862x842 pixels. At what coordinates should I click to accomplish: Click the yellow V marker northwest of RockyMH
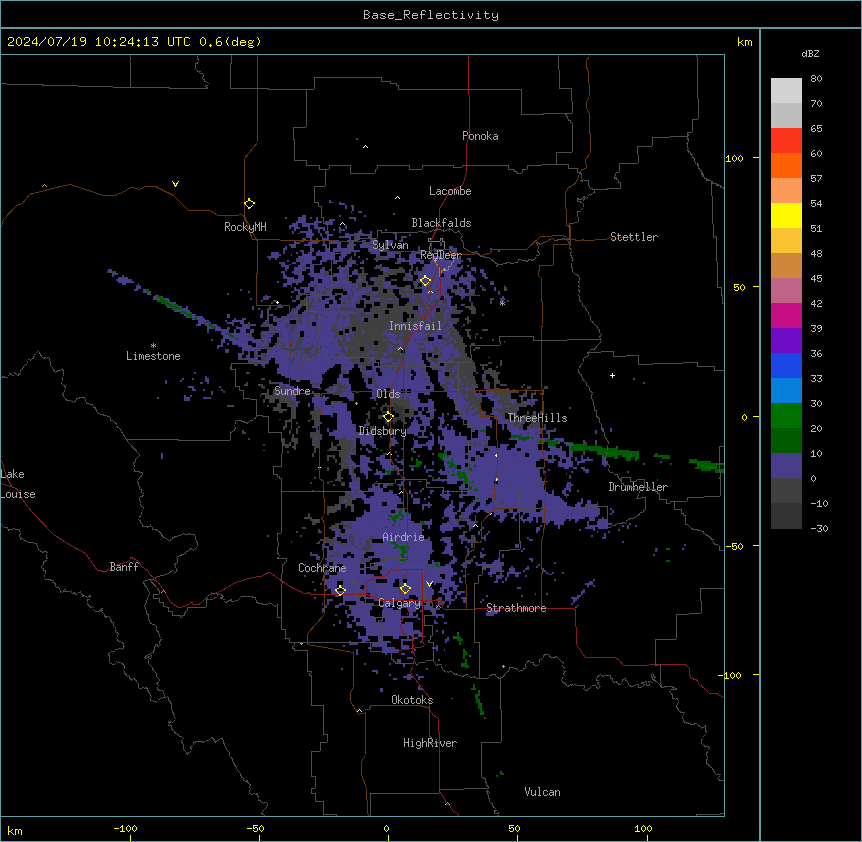click(175, 184)
